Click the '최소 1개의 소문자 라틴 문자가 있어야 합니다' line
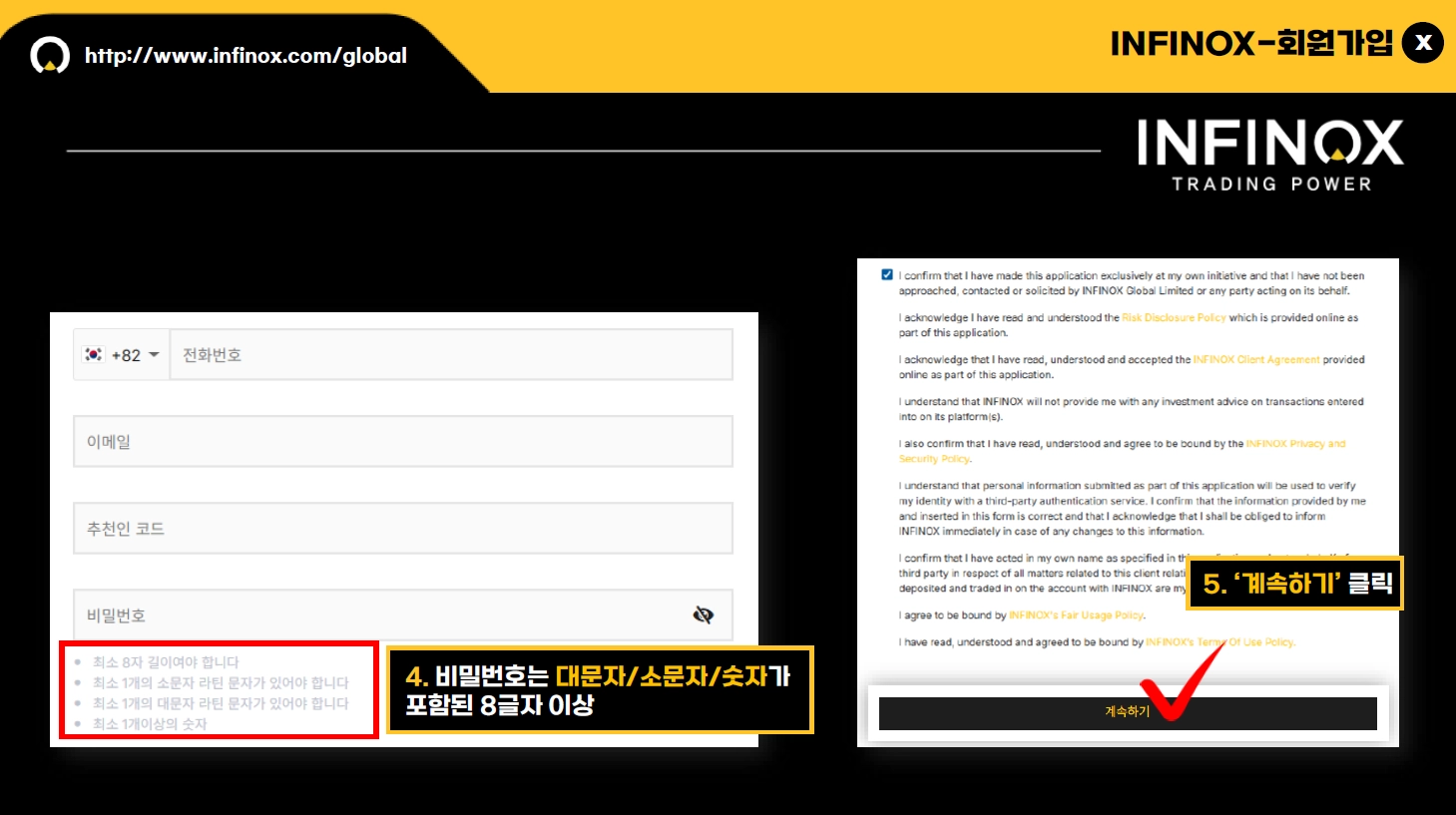The height and width of the screenshot is (815, 1456). point(221,683)
